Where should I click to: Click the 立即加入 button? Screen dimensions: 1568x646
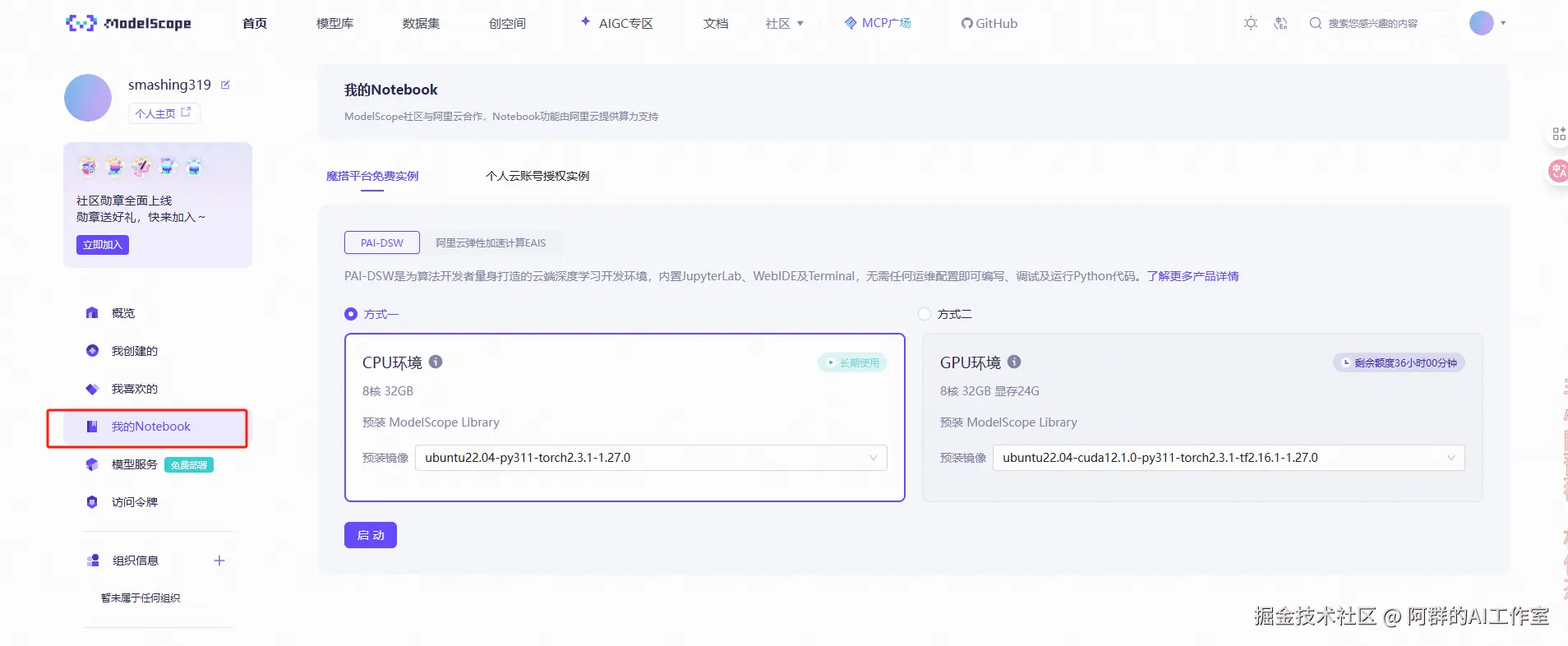coord(103,245)
